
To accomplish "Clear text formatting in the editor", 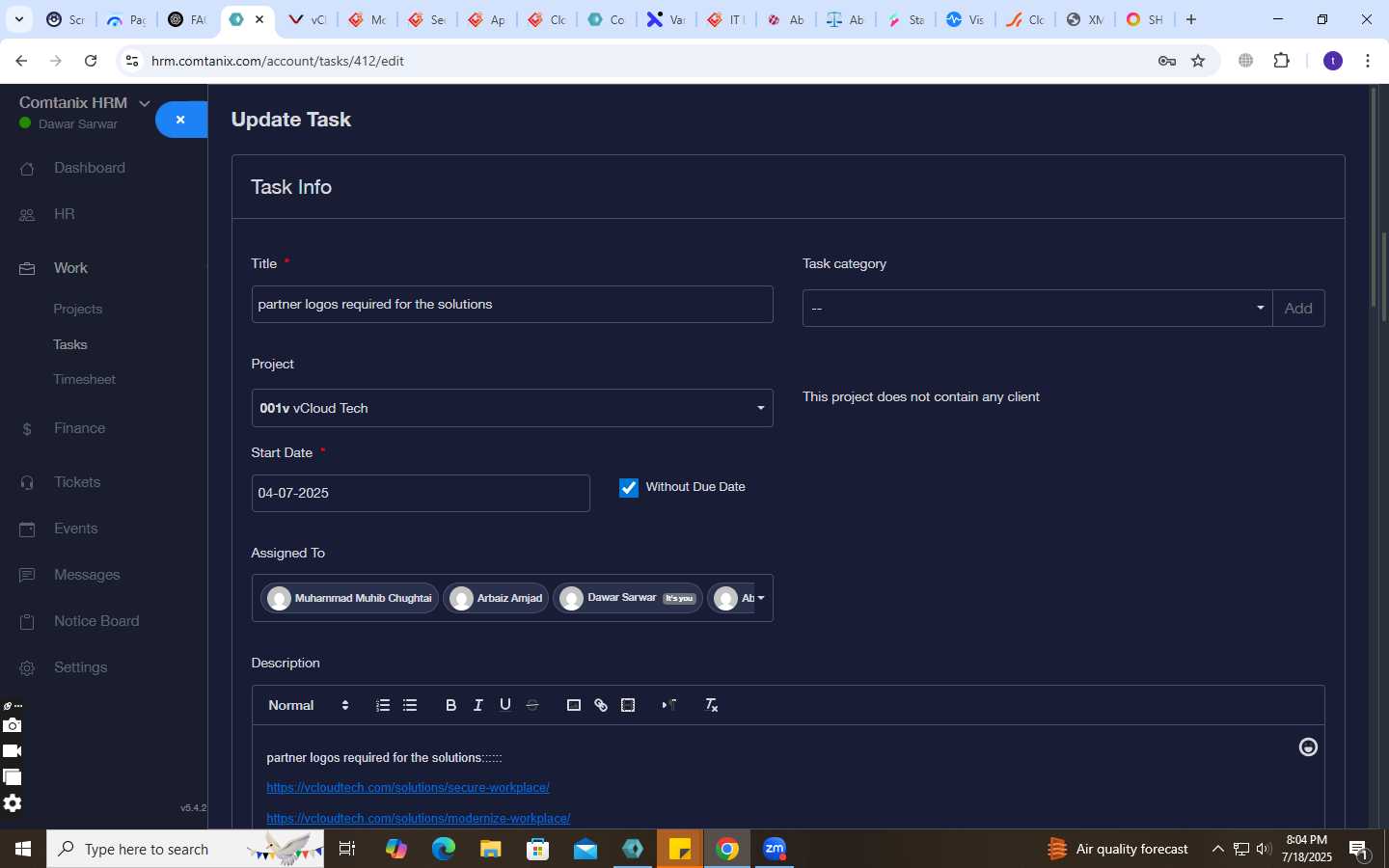I will click(712, 705).
